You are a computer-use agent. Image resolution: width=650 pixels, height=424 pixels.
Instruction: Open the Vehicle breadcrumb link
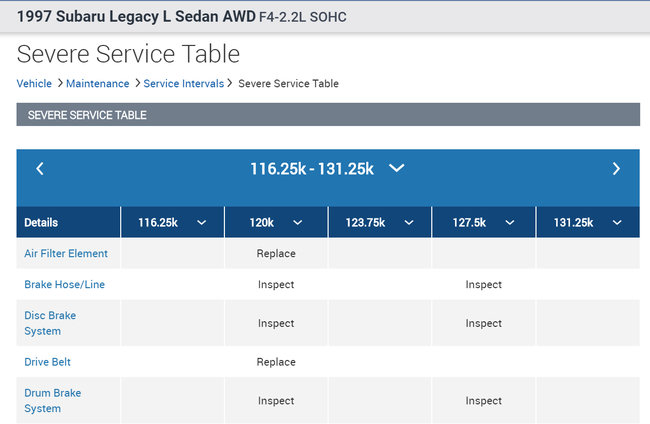pyautogui.click(x=34, y=84)
